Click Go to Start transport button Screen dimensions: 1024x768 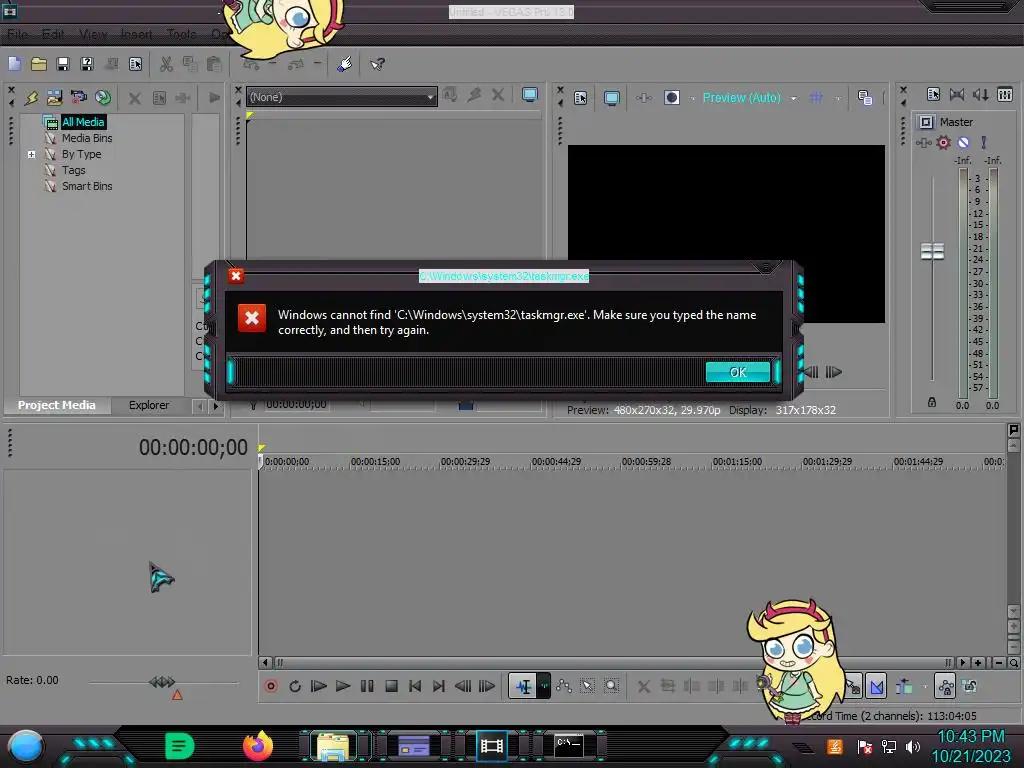[x=415, y=686]
